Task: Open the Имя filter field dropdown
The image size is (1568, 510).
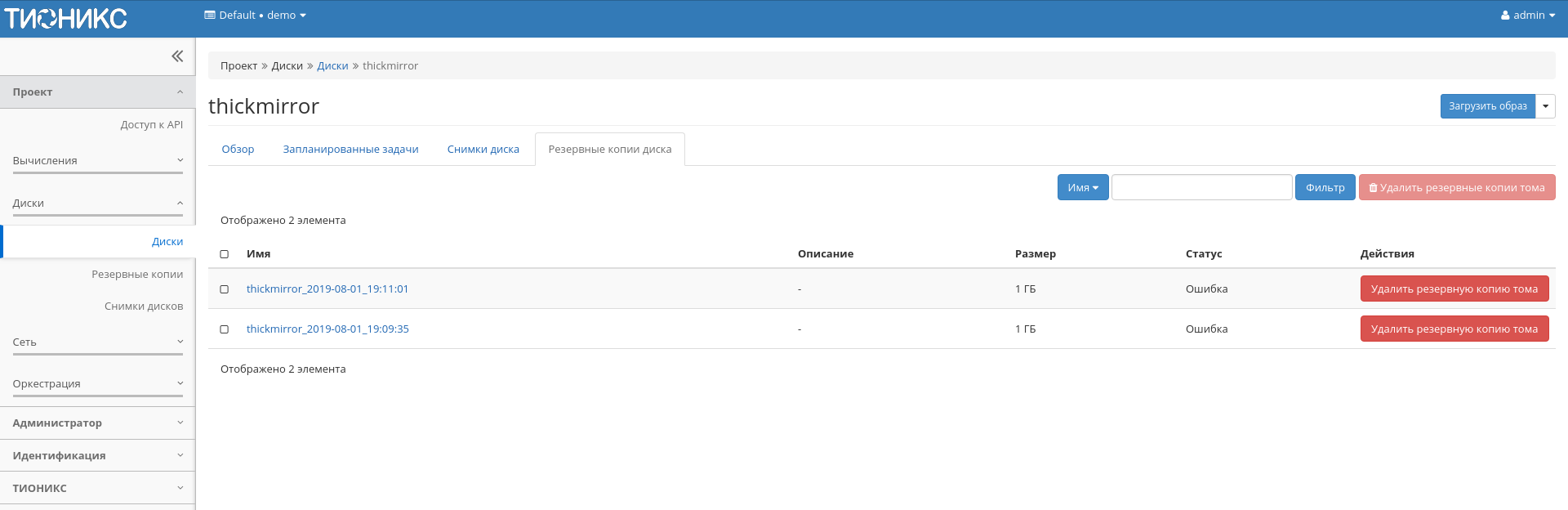Action: pyautogui.click(x=1083, y=188)
